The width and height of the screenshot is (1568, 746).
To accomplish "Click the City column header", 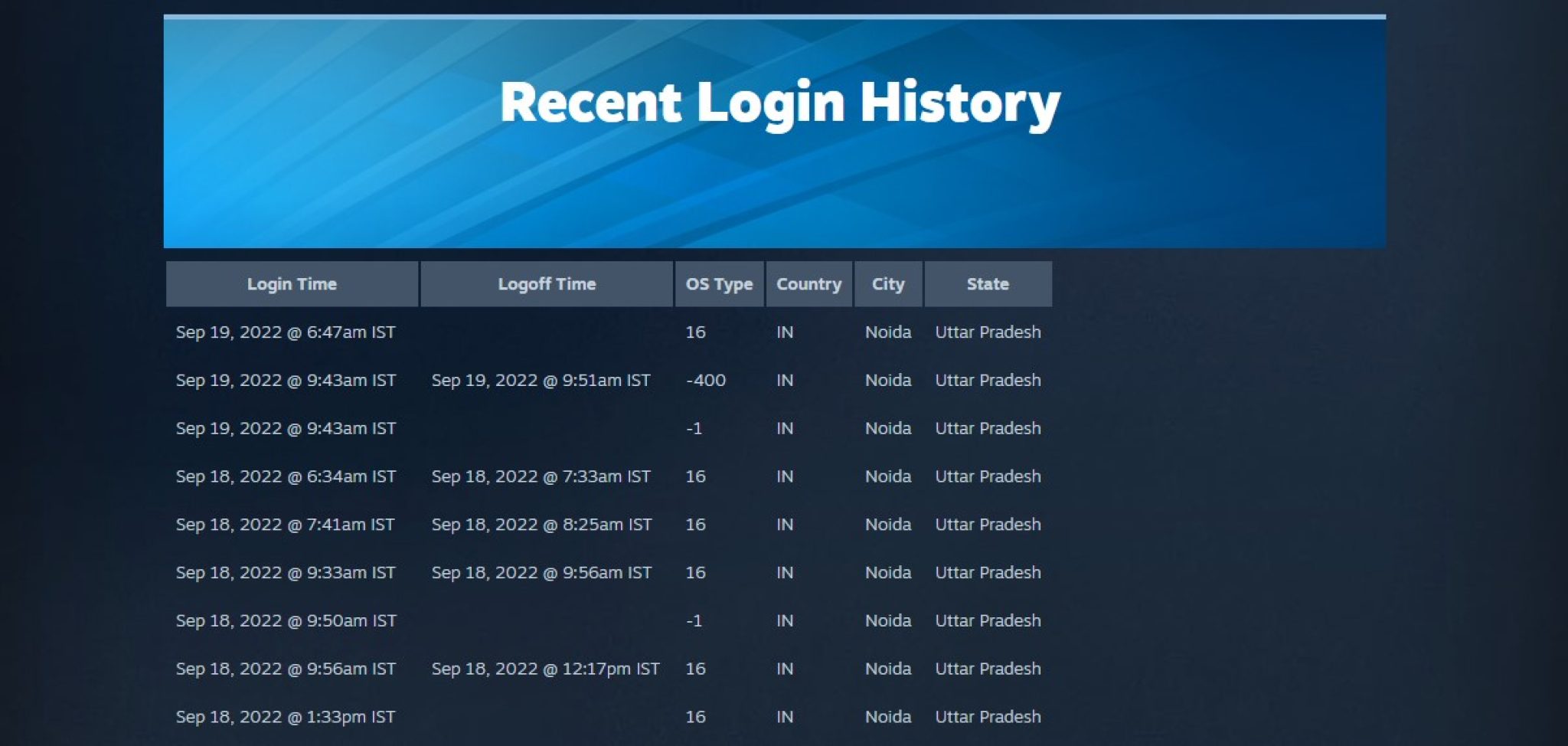I will point(887,283).
